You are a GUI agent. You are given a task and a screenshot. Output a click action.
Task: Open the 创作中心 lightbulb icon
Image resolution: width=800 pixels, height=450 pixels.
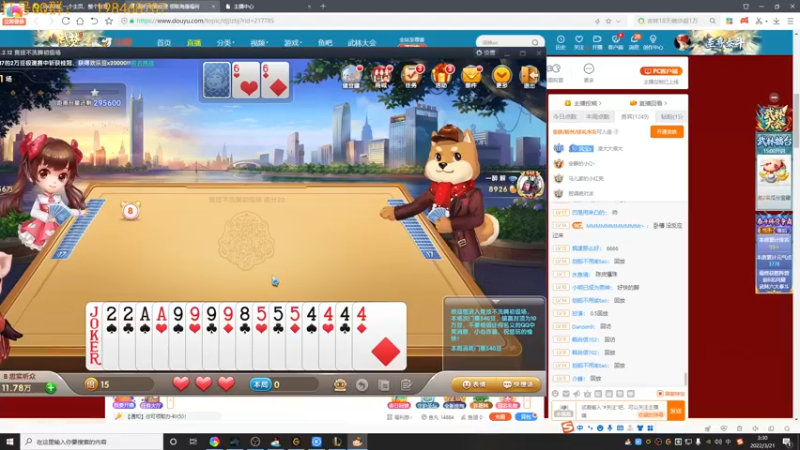click(x=653, y=42)
